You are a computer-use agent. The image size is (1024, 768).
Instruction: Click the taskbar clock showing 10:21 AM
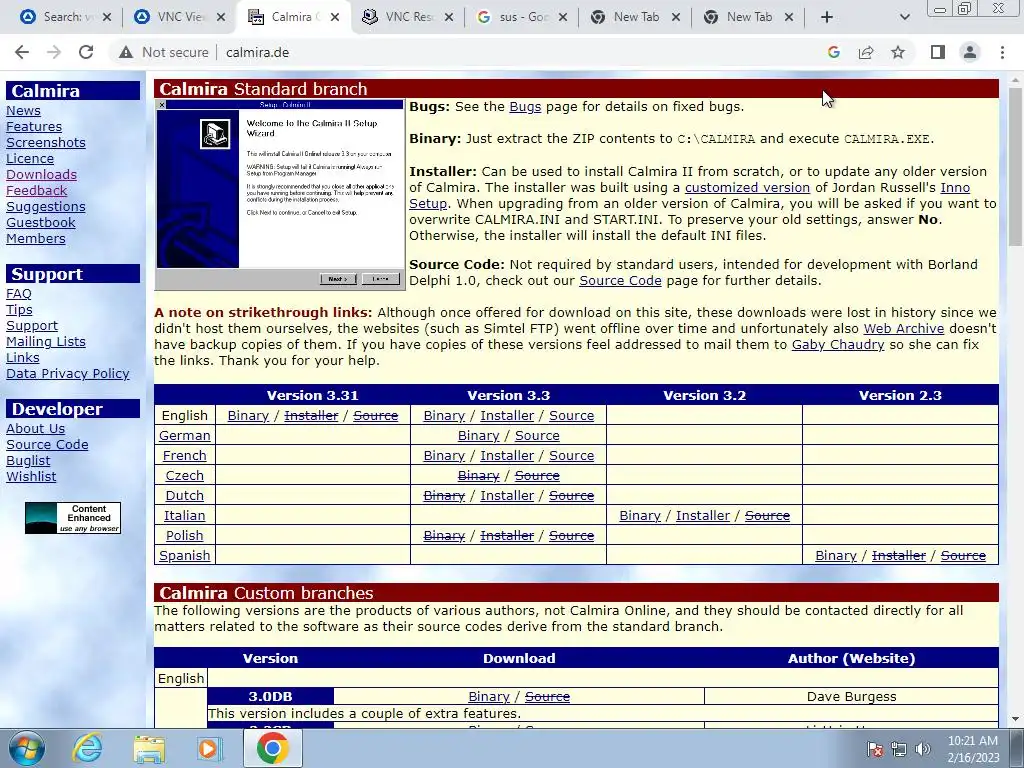(973, 749)
